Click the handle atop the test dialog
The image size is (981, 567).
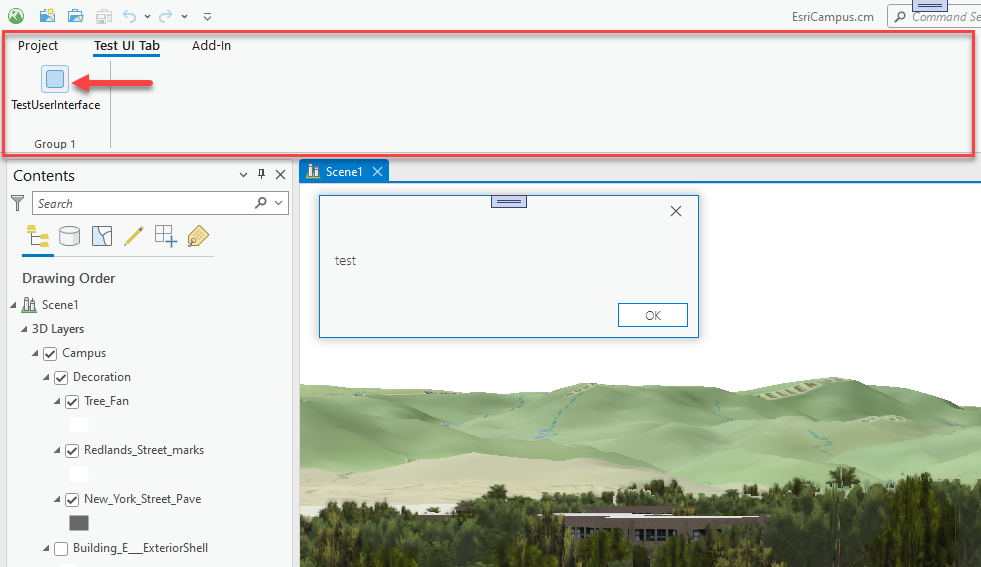coord(509,202)
